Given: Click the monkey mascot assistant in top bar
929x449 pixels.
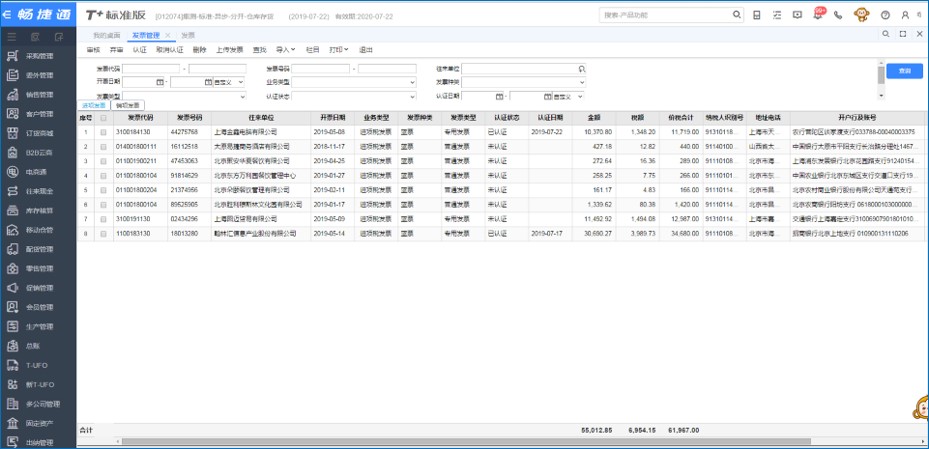Looking at the screenshot, I should pos(861,15).
